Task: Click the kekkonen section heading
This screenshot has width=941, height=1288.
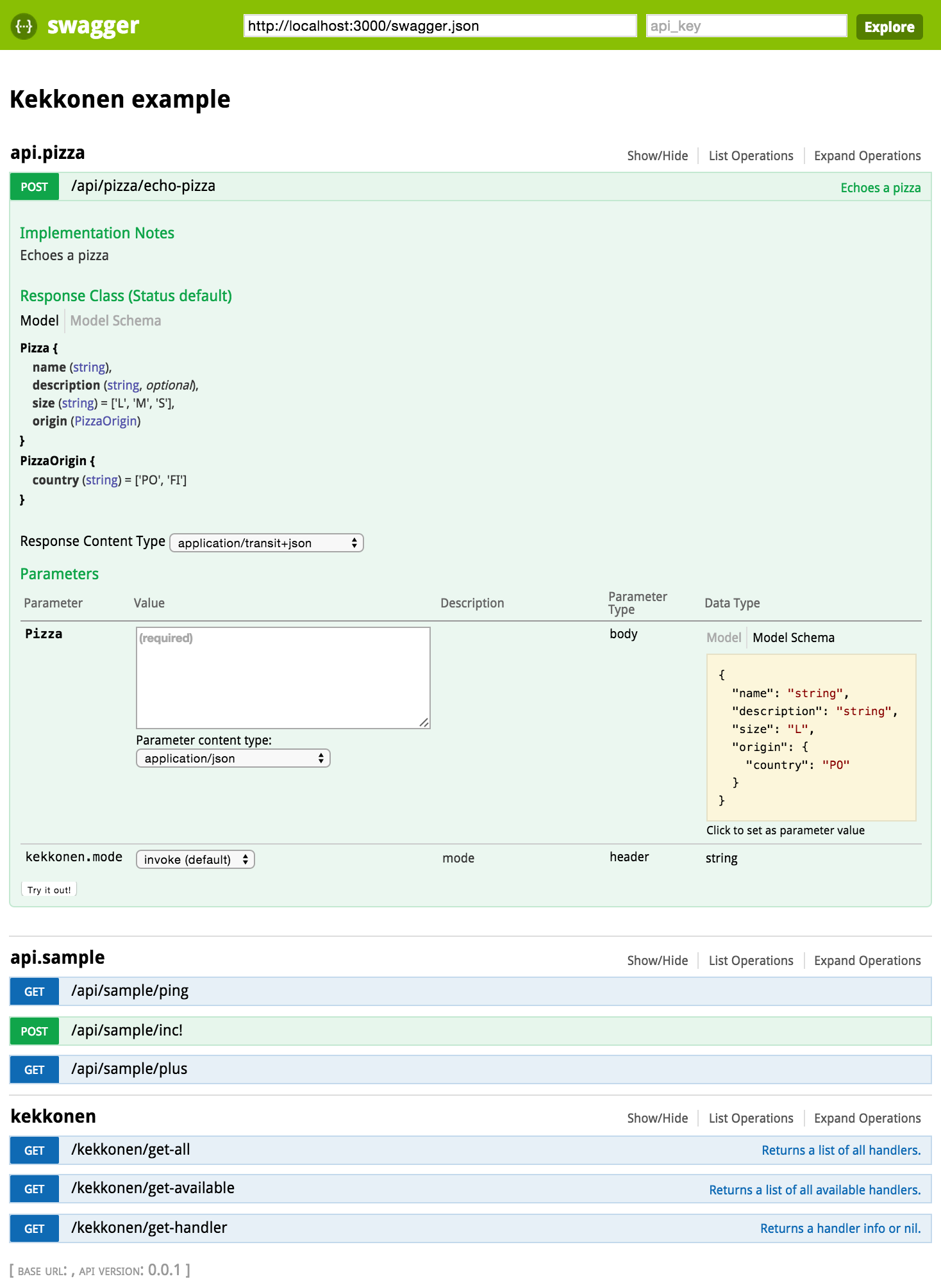Action: pyautogui.click(x=53, y=1116)
